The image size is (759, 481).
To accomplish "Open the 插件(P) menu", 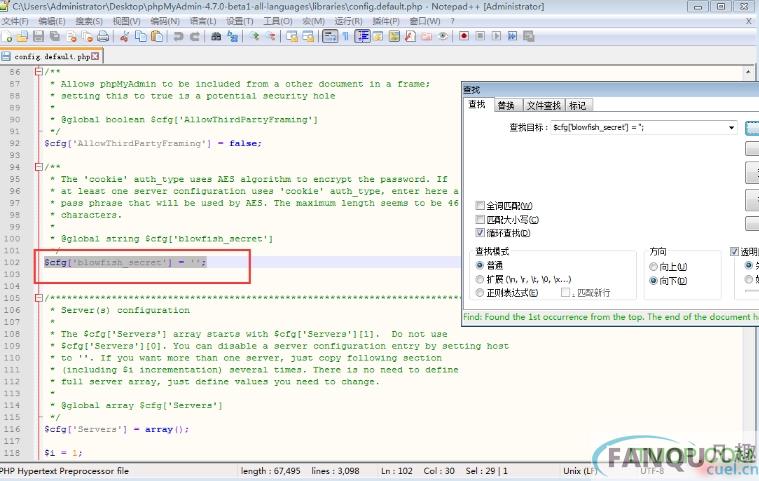I will point(386,21).
